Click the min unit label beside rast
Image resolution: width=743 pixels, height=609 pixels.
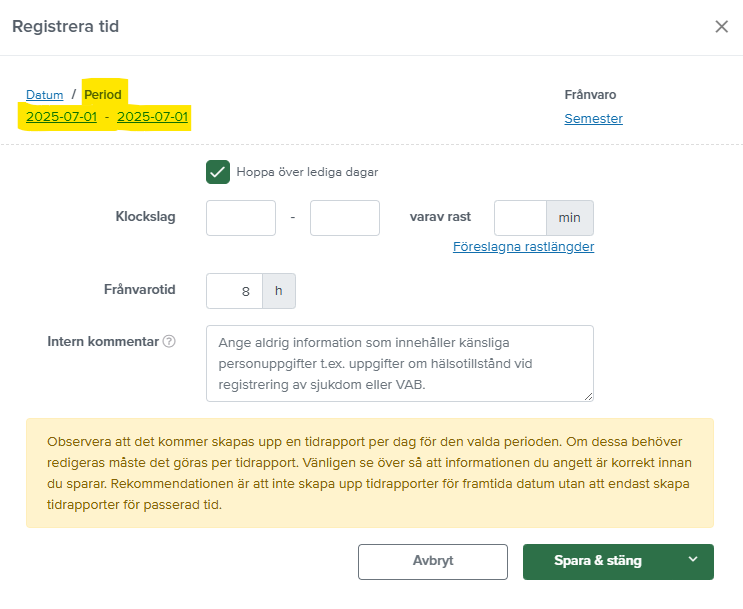(569, 218)
